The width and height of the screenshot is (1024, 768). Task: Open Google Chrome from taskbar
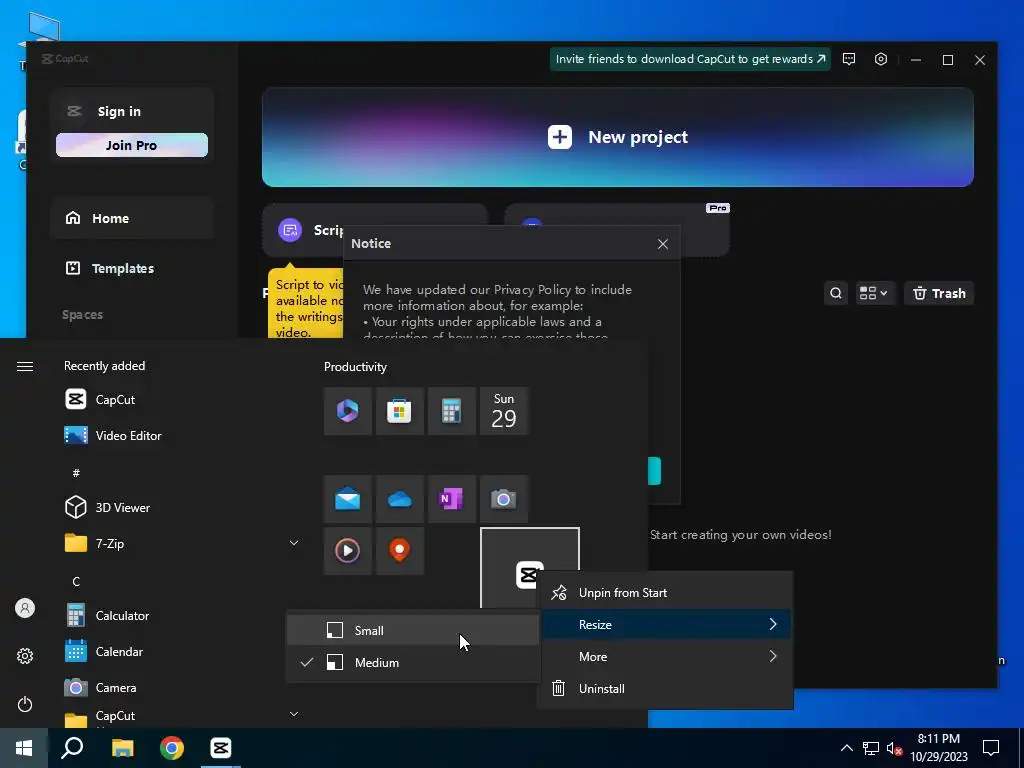pos(172,748)
